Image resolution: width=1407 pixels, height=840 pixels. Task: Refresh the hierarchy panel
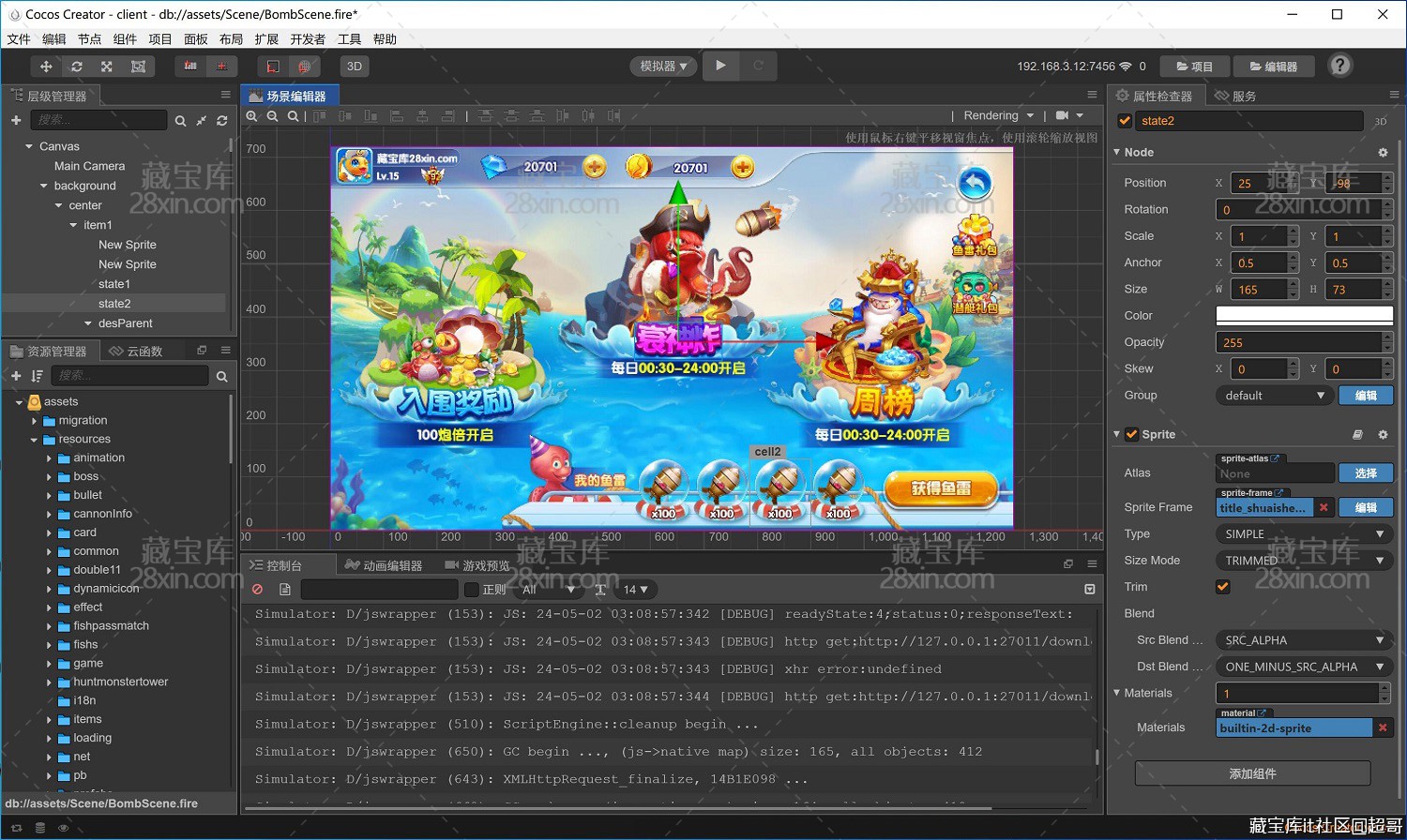222,121
